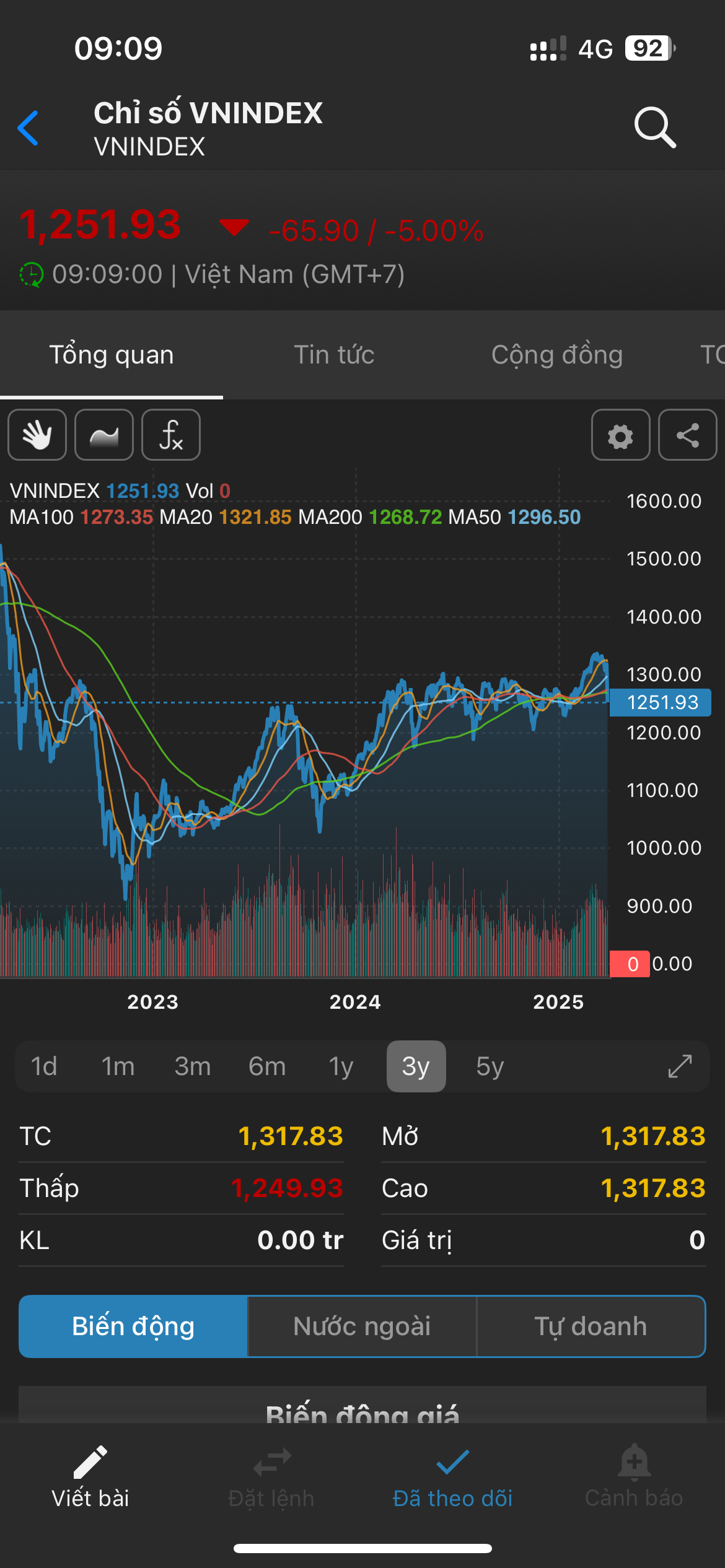Open the fx indicators function

(x=171, y=435)
